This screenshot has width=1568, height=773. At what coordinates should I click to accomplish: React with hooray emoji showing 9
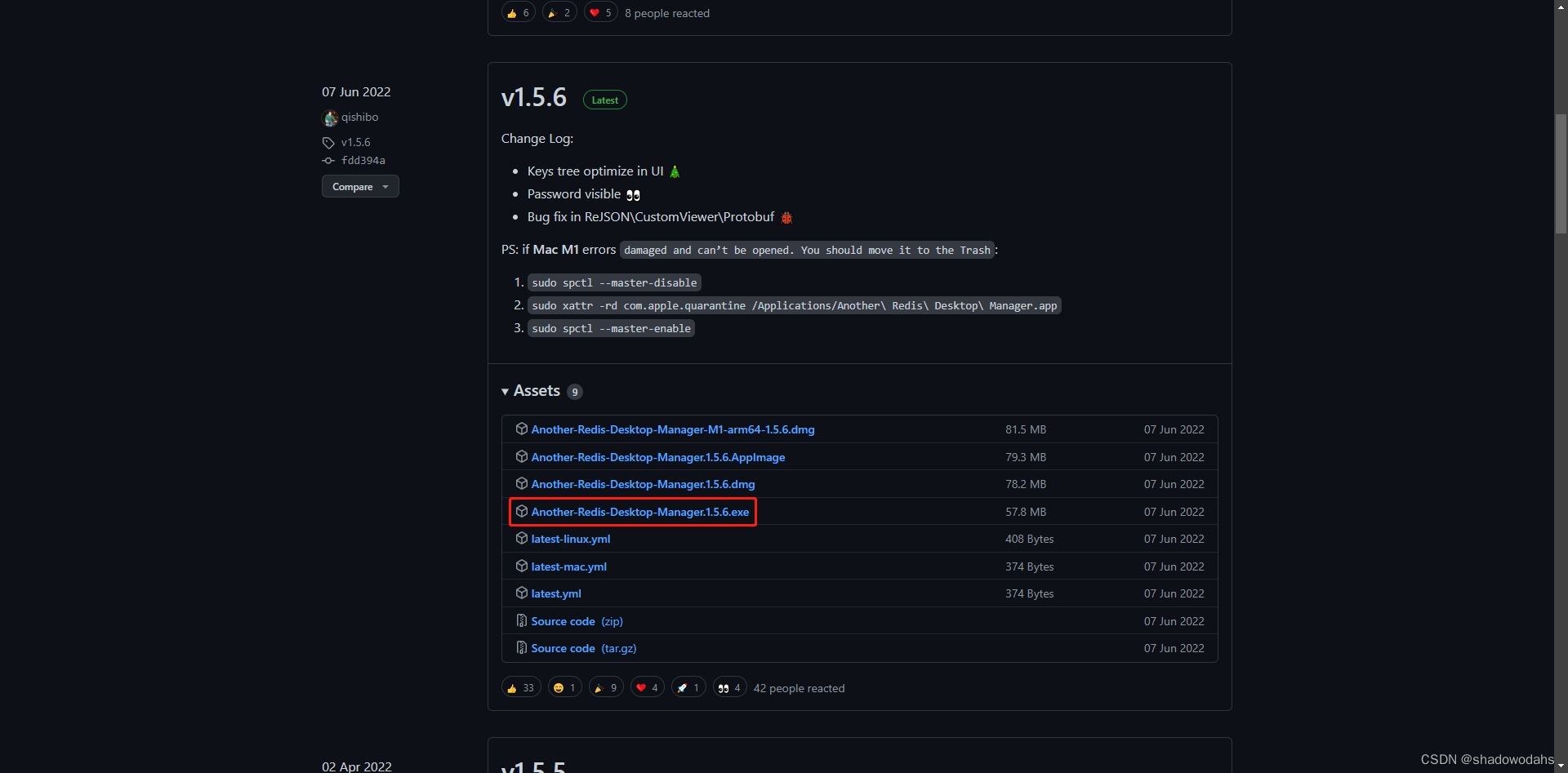[x=606, y=687]
